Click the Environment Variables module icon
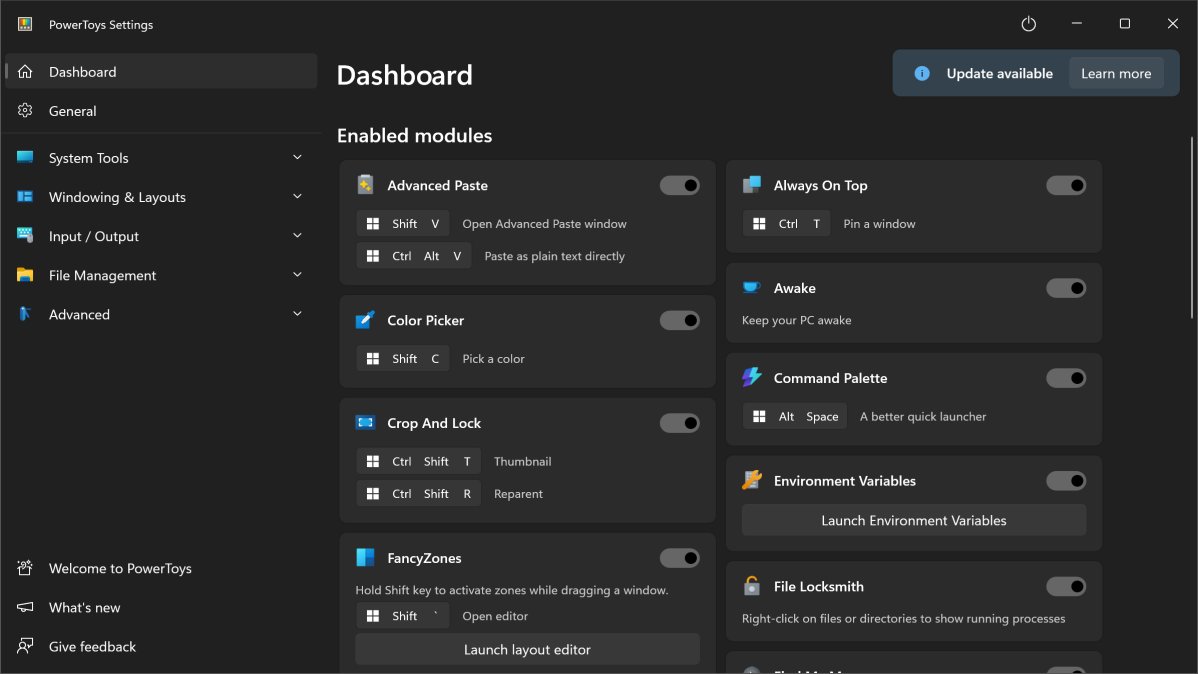Image resolution: width=1198 pixels, height=674 pixels. coord(752,481)
